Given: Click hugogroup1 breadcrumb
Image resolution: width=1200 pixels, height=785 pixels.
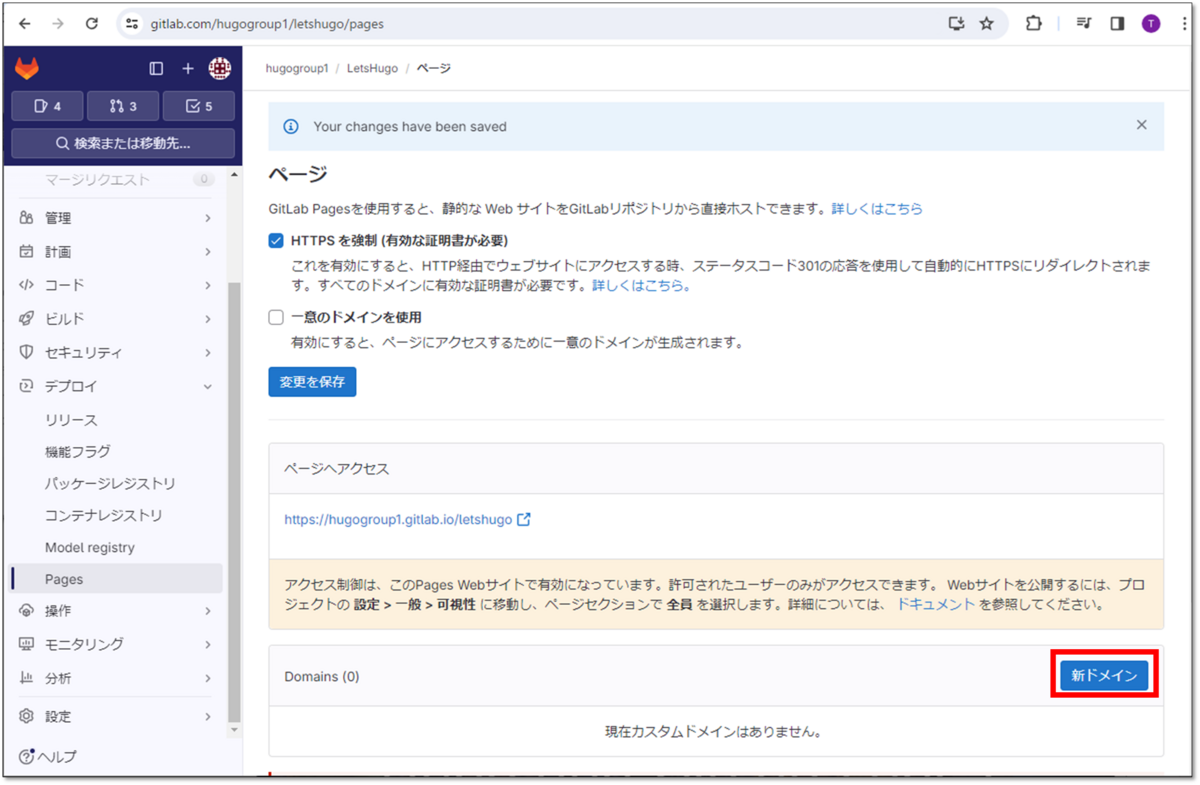Looking at the screenshot, I should pos(296,68).
